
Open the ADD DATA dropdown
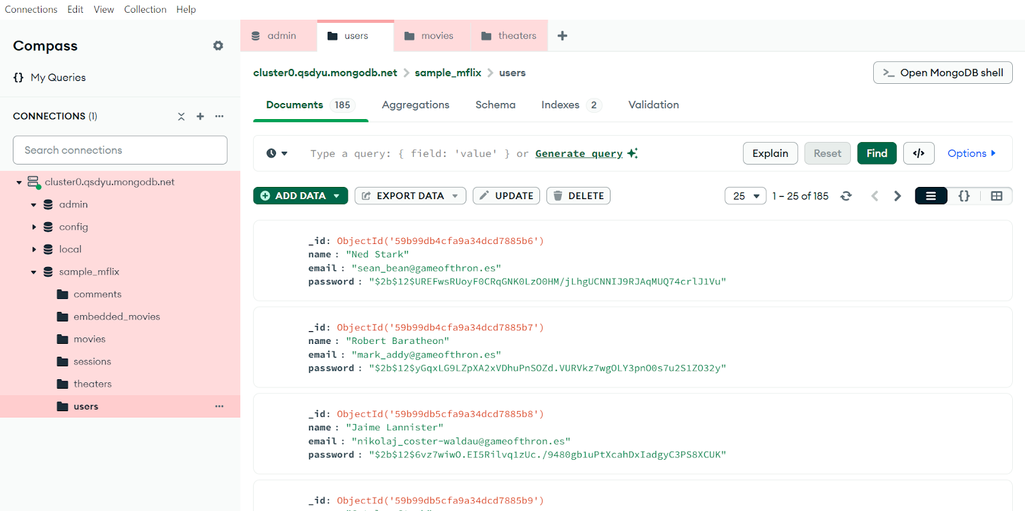coord(301,195)
